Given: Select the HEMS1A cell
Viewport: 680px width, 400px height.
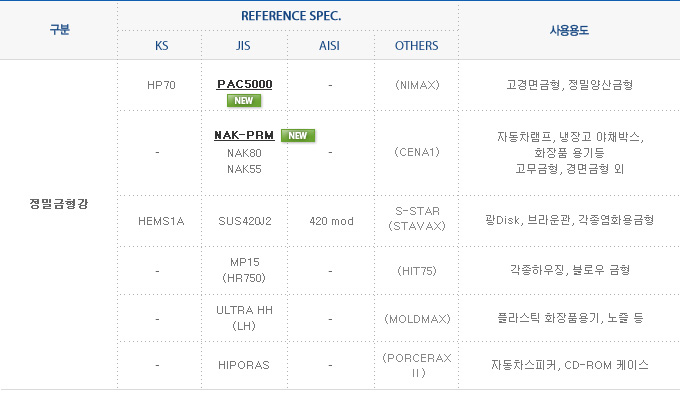Looking at the screenshot, I should tap(161, 221).
